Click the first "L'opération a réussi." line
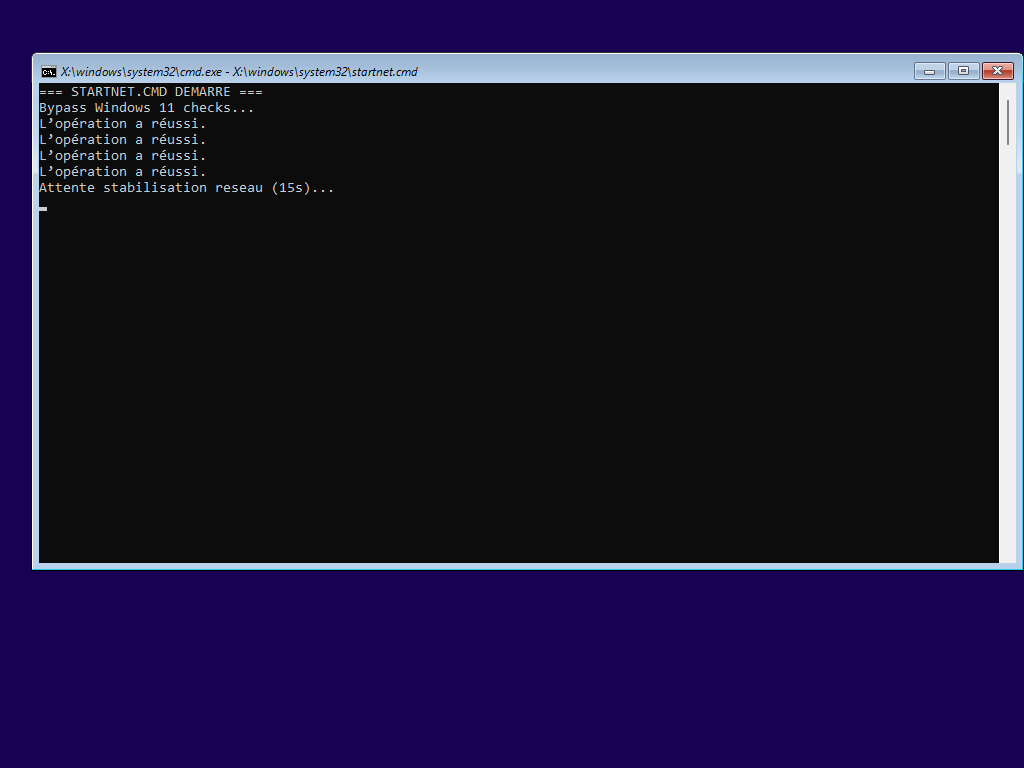The width and height of the screenshot is (1024, 768). (x=122, y=124)
